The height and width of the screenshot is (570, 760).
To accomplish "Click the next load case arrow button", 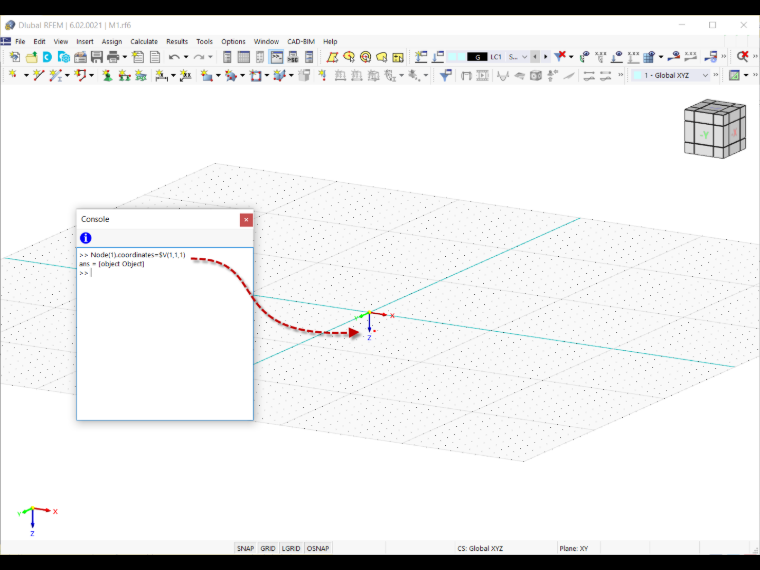I will 546,57.
